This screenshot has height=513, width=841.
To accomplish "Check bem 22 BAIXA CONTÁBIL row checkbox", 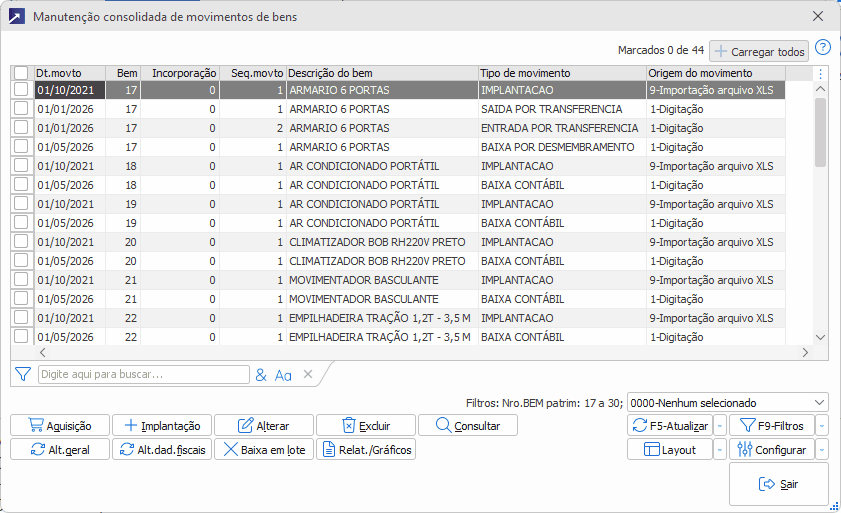I will coord(21,336).
